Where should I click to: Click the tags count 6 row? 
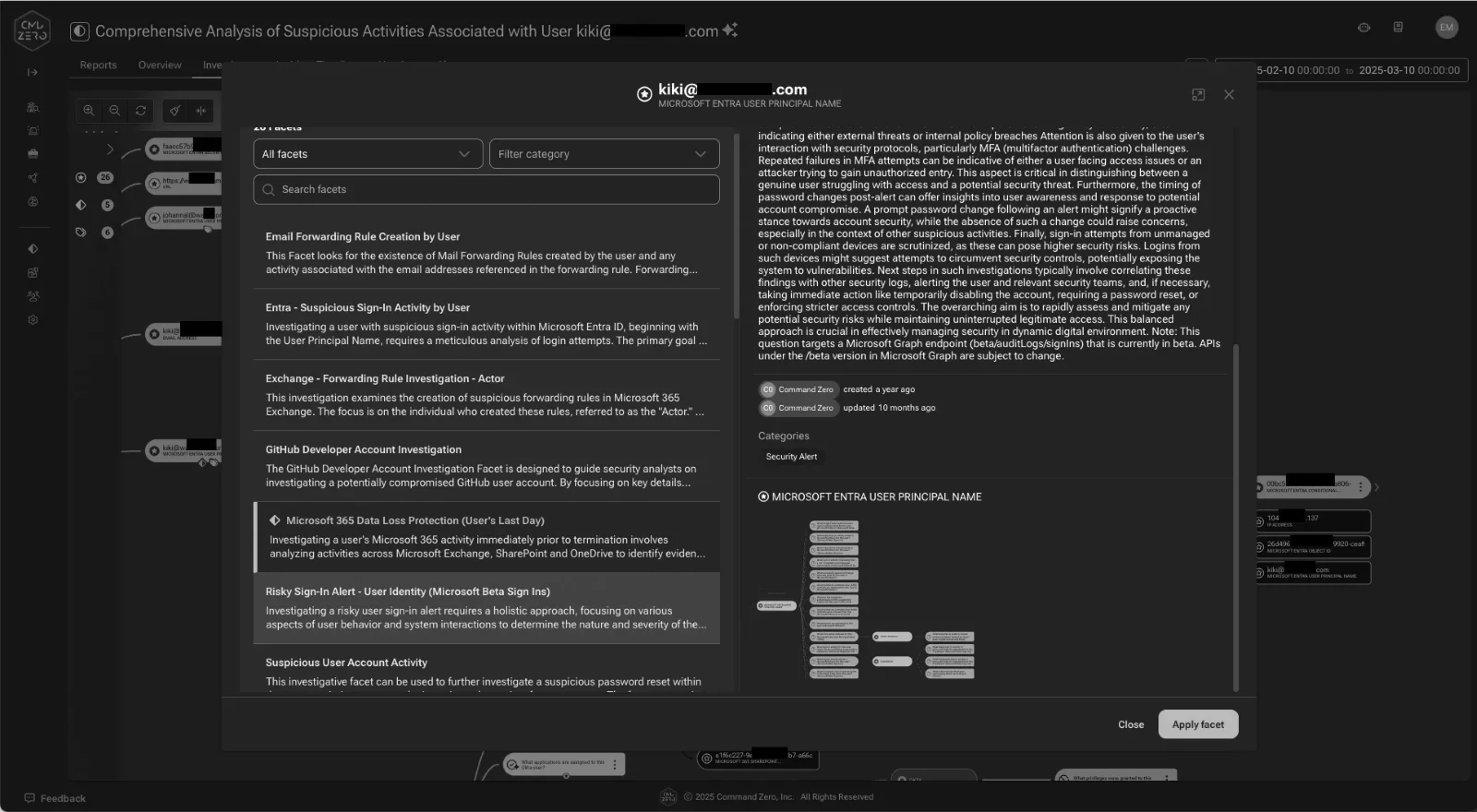pos(93,233)
